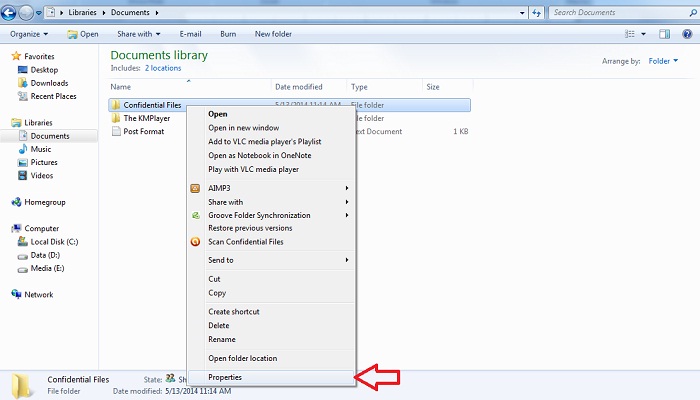Select Libraries in the navigation pane
This screenshot has height=400, width=700.
coord(32,123)
